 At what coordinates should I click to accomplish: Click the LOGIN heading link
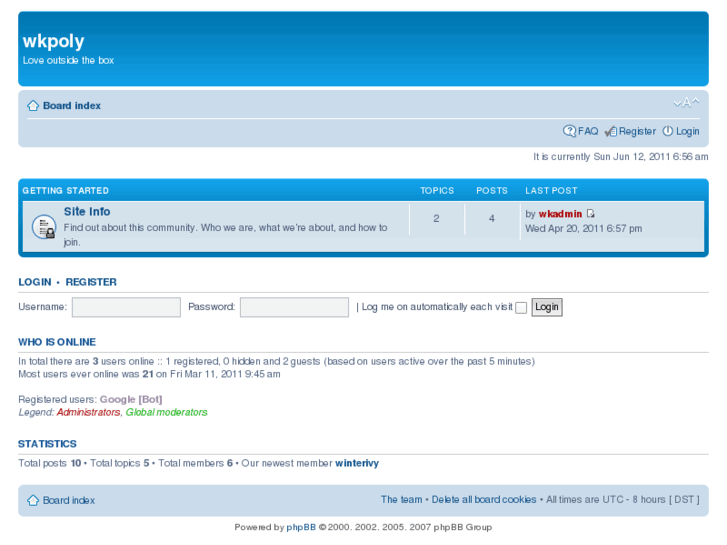tap(35, 282)
